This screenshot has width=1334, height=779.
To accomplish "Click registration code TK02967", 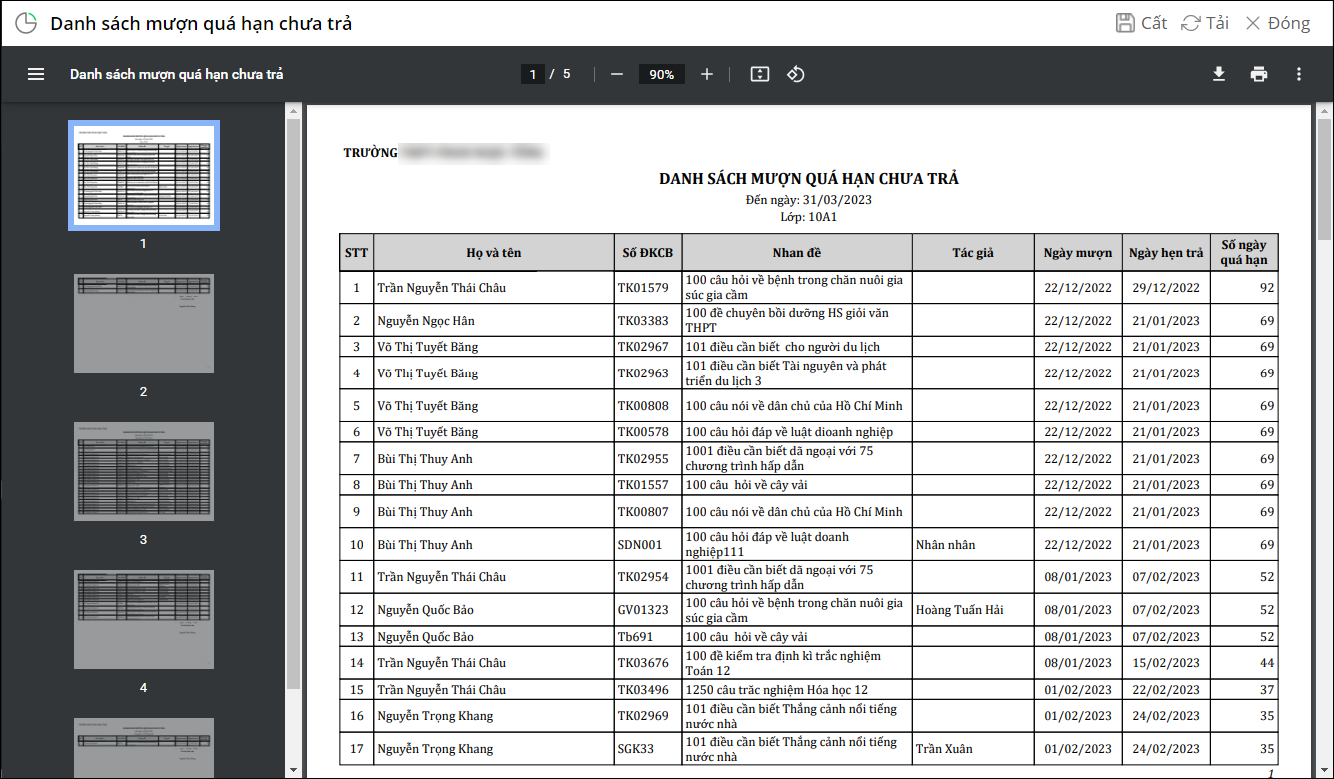I will [643, 347].
